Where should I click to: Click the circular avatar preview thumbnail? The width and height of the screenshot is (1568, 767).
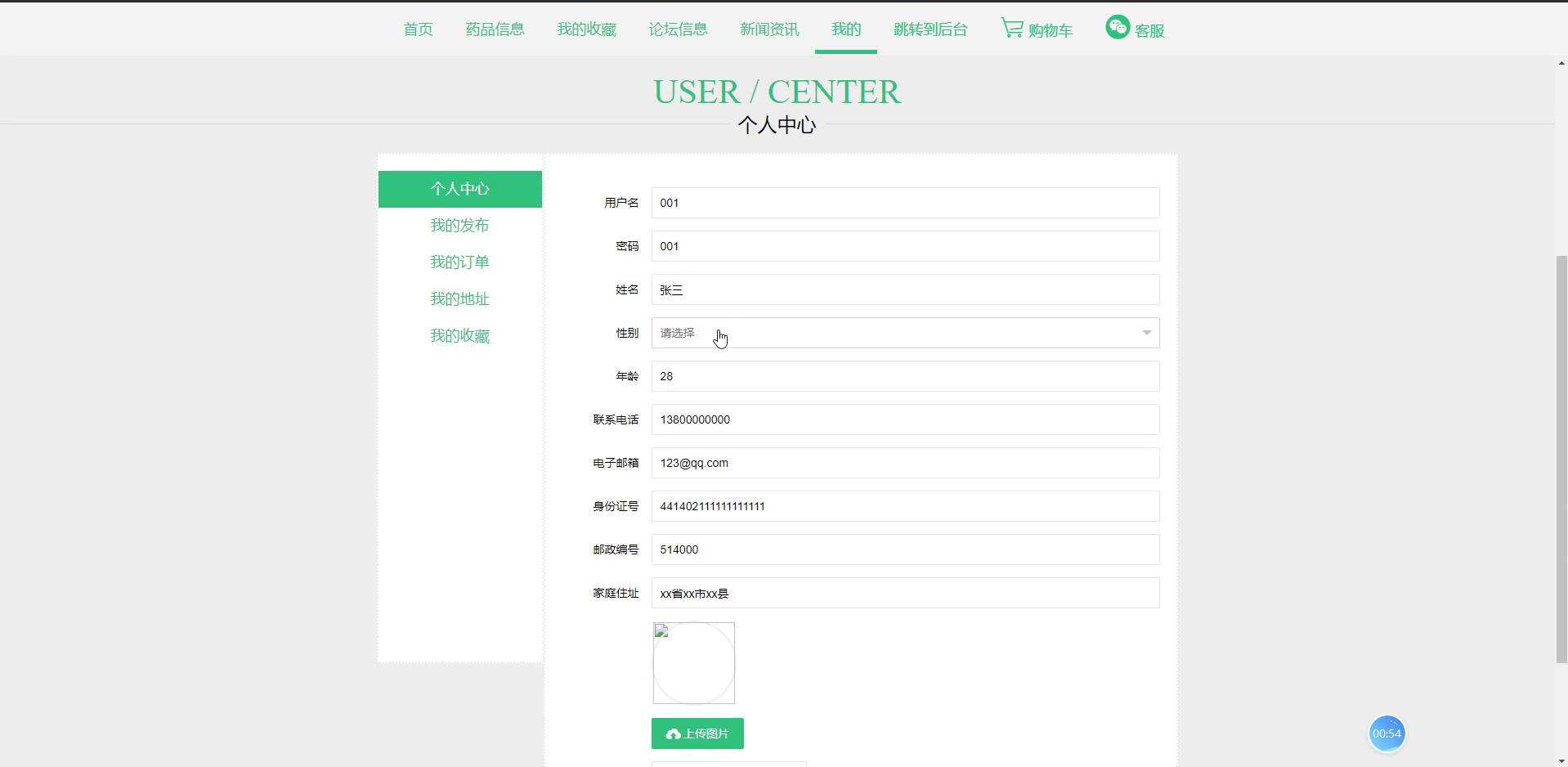click(694, 663)
